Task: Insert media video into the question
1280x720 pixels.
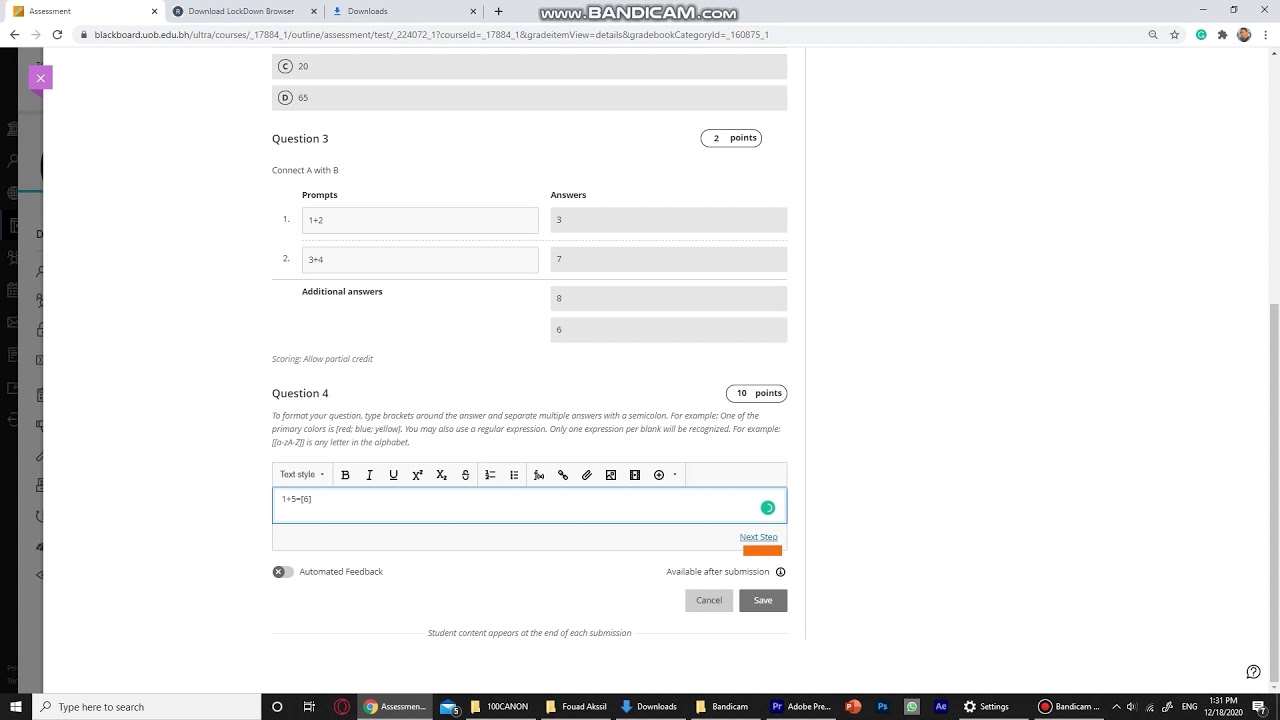Action: click(x=635, y=475)
